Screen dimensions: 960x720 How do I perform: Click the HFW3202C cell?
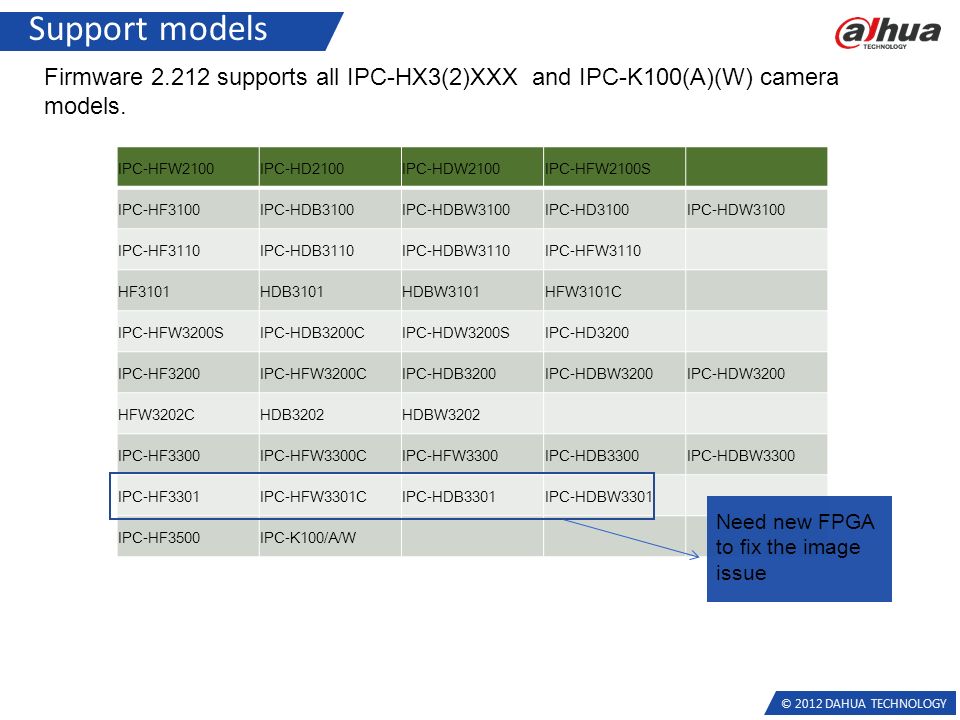tap(188, 414)
